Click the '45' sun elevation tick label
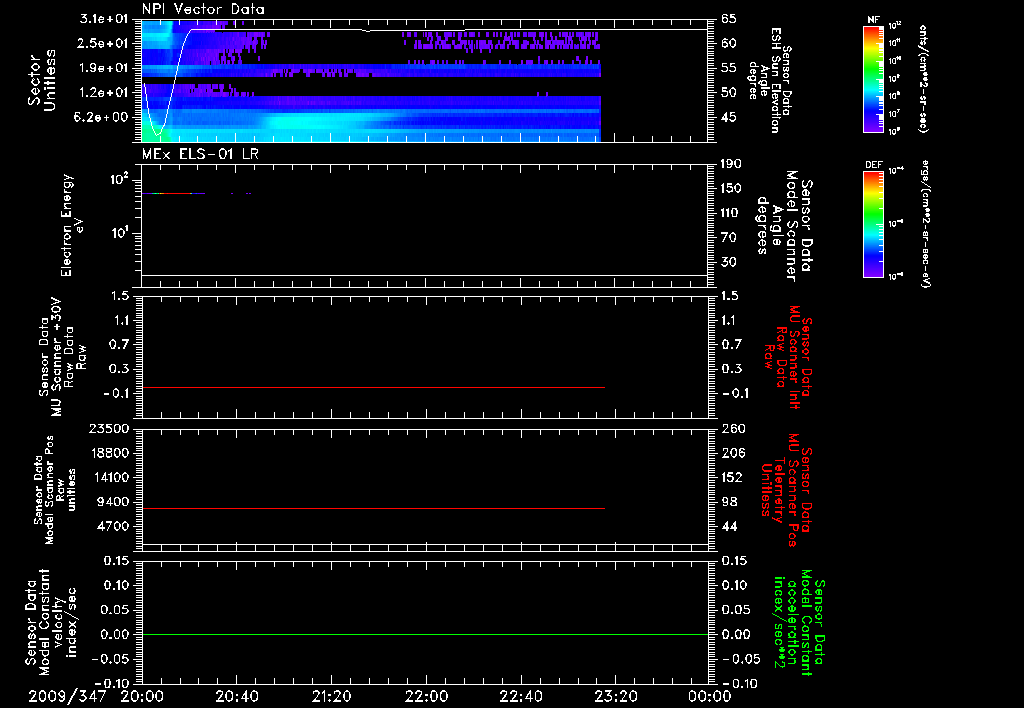The width and height of the screenshot is (1024, 708). (729, 117)
